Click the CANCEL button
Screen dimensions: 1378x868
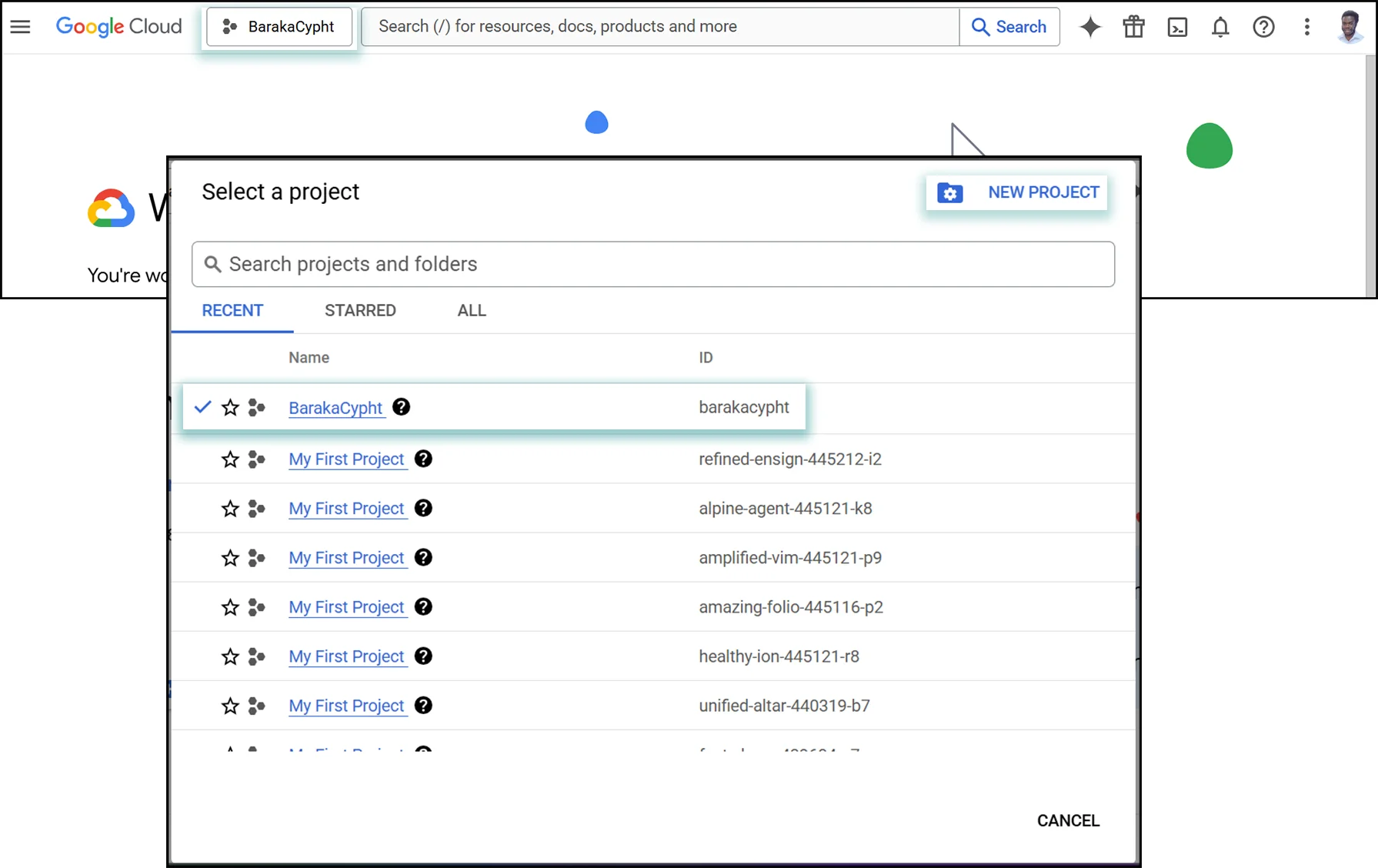[x=1068, y=820]
